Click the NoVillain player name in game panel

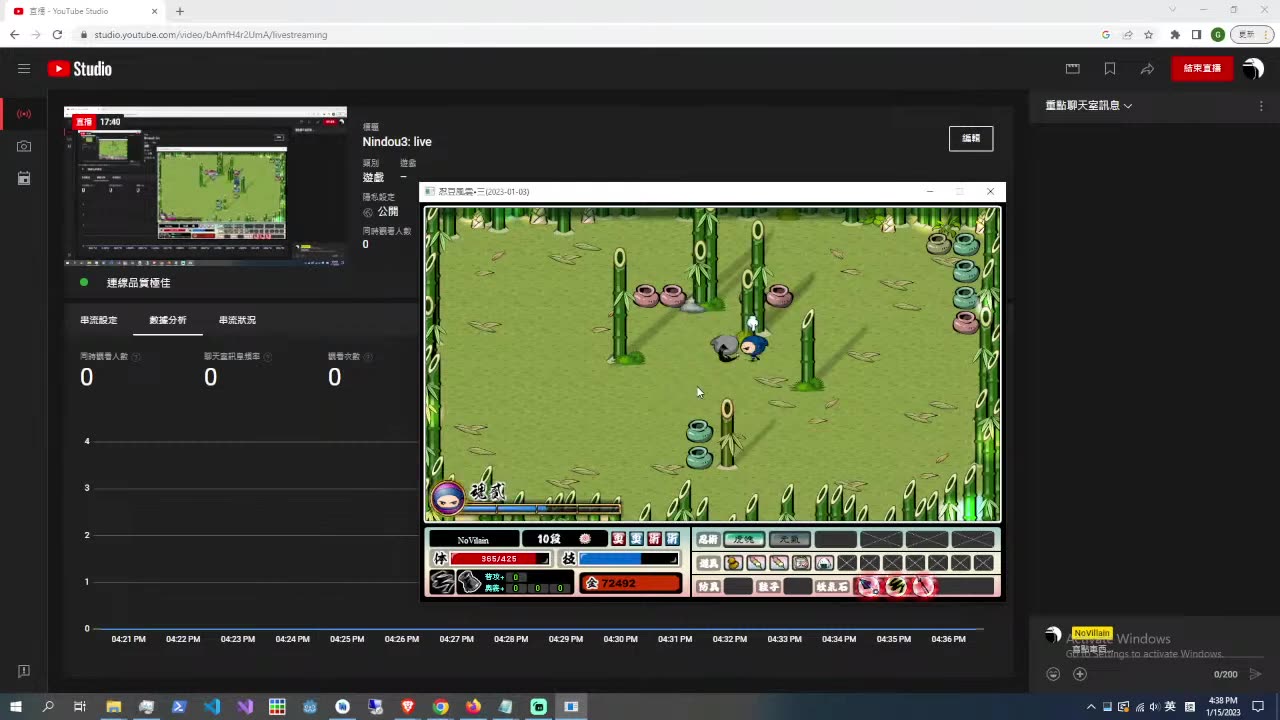474,539
